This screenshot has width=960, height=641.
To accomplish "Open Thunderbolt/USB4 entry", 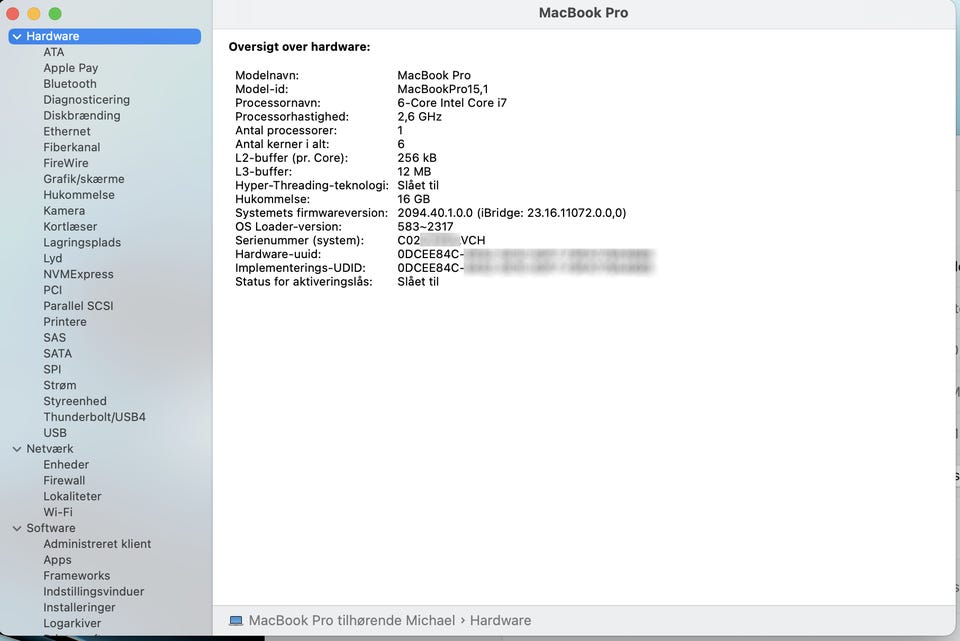I will tap(94, 418).
